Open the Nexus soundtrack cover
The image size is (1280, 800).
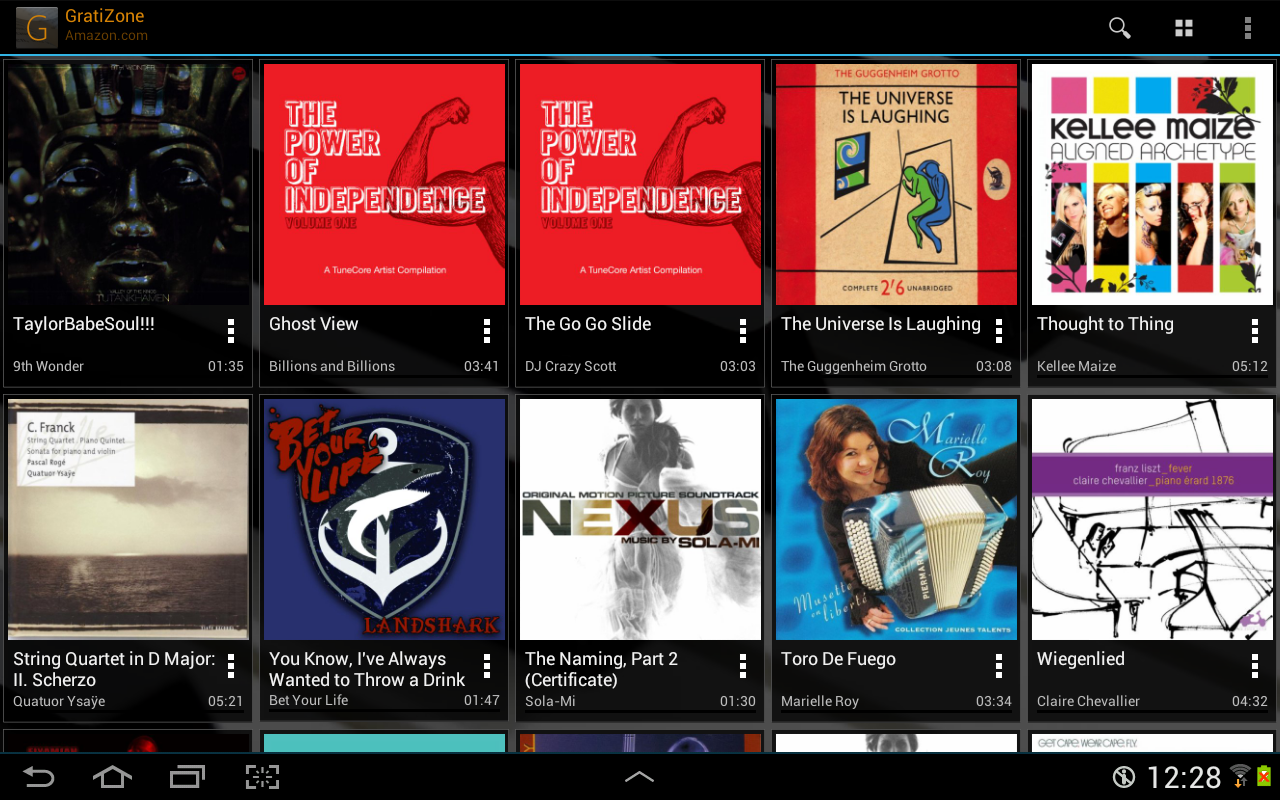641,519
